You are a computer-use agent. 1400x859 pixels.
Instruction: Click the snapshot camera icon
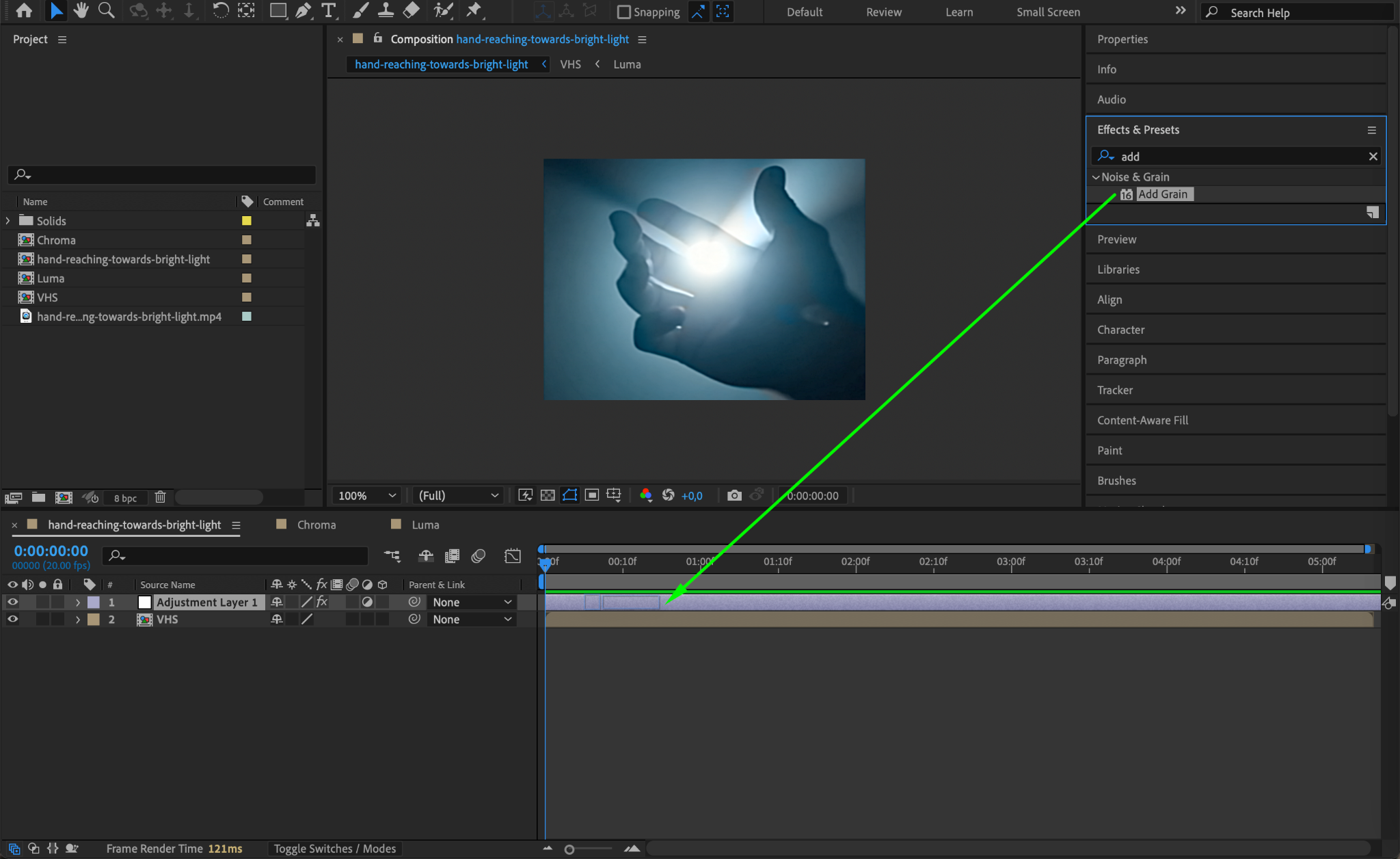(734, 495)
